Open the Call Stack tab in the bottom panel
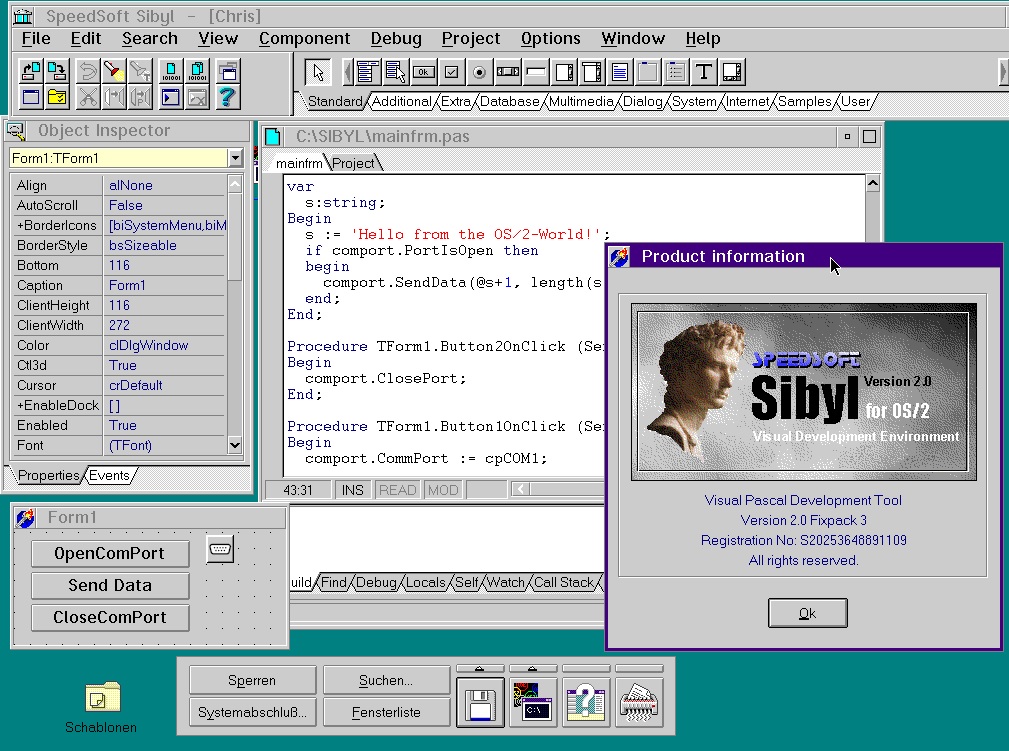The width and height of the screenshot is (1009, 751). coord(564,582)
